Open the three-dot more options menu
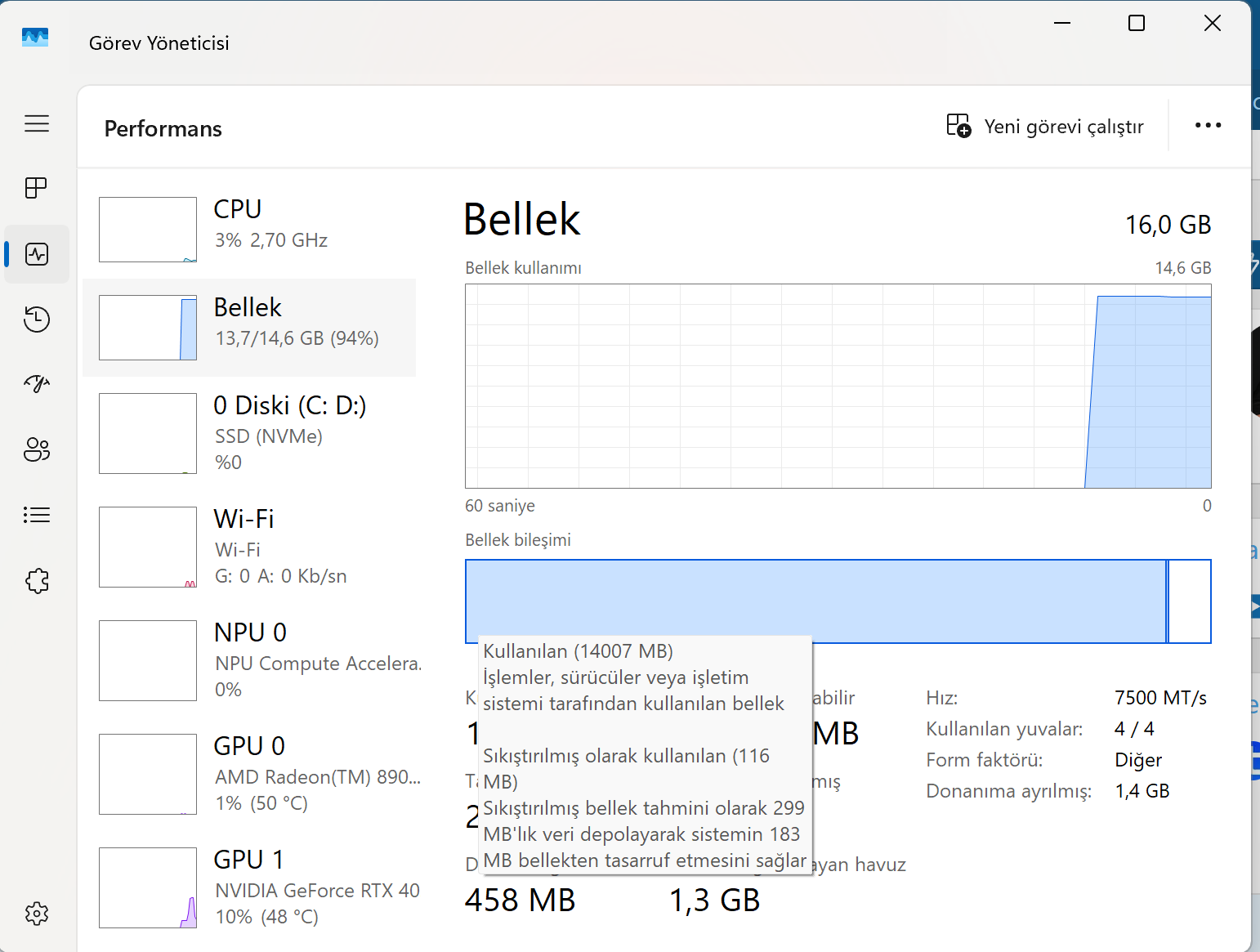 pos(1208,125)
